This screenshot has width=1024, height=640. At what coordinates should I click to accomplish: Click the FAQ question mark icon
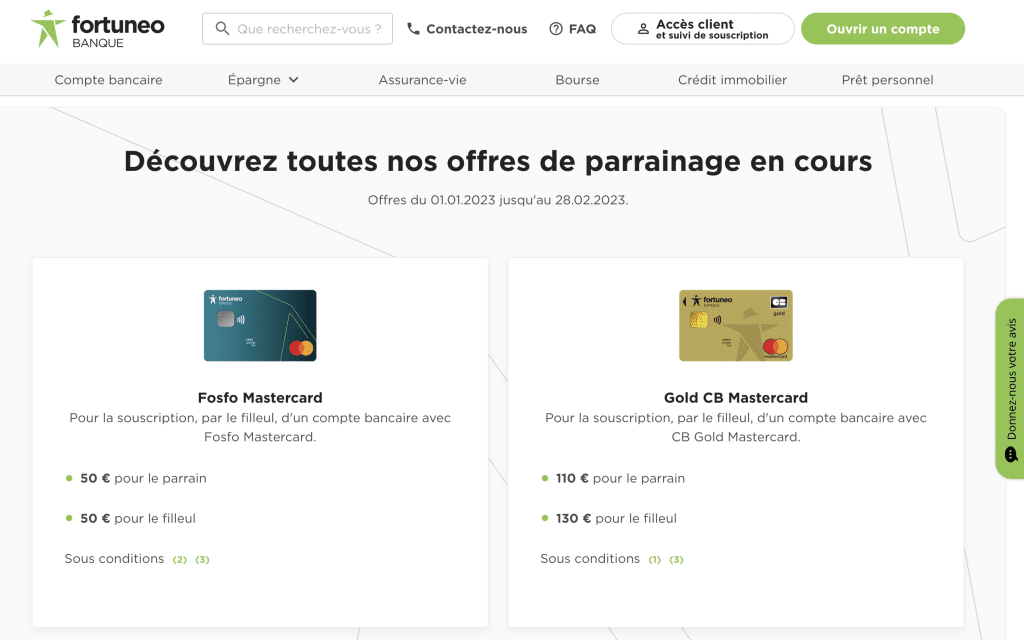coord(556,29)
